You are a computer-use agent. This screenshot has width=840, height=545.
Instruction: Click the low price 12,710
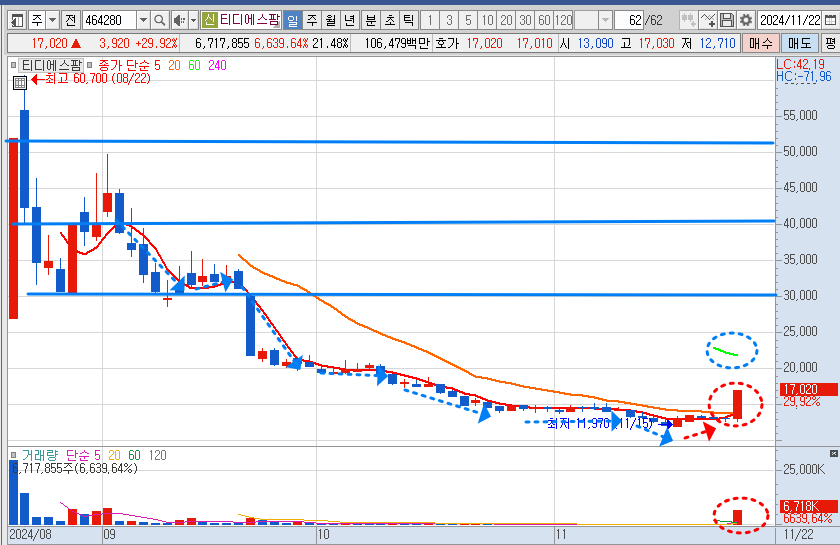pyautogui.click(x=718, y=43)
